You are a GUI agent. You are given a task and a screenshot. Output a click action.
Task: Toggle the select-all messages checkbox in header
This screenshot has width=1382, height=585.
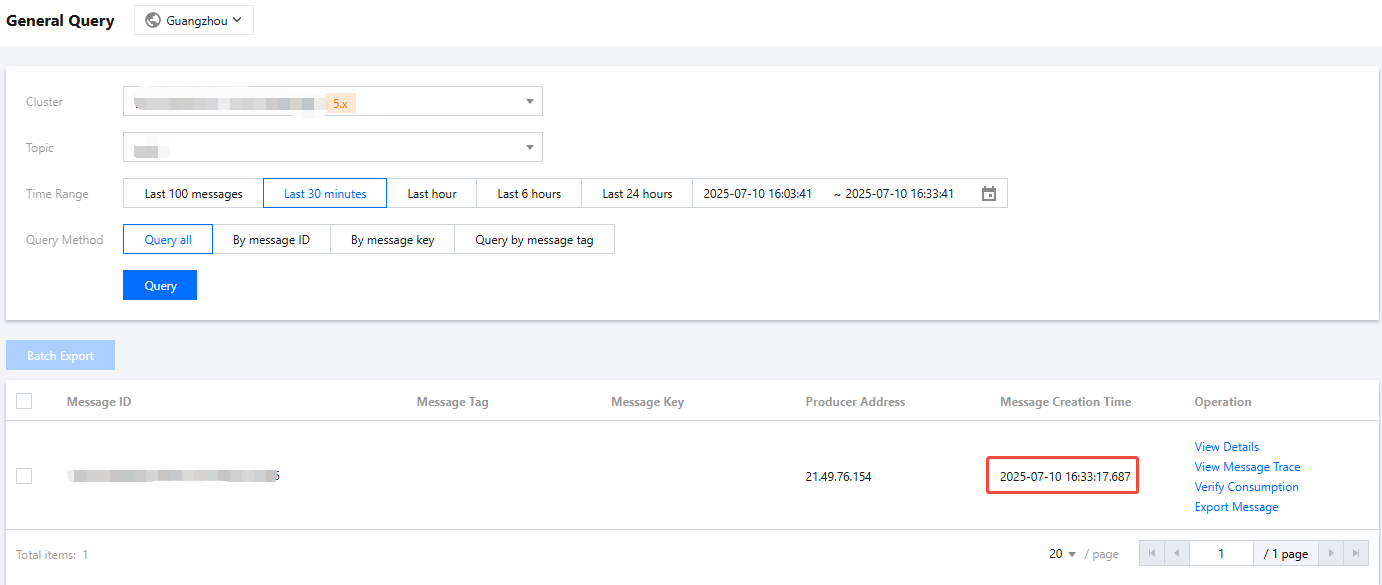(x=24, y=401)
